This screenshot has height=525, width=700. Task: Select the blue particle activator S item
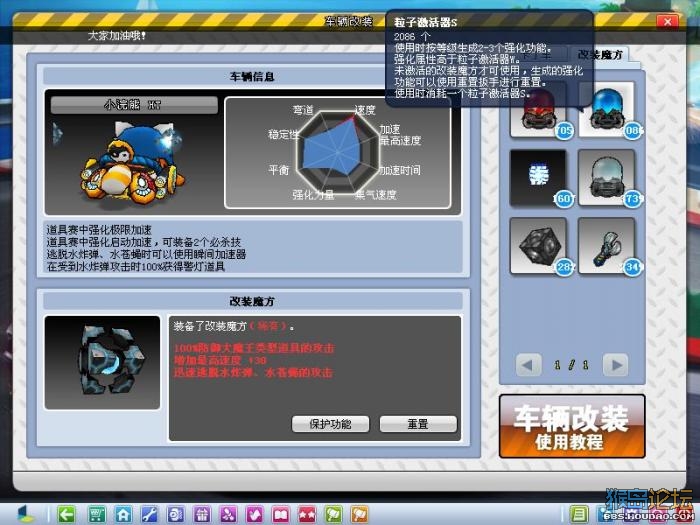606,110
